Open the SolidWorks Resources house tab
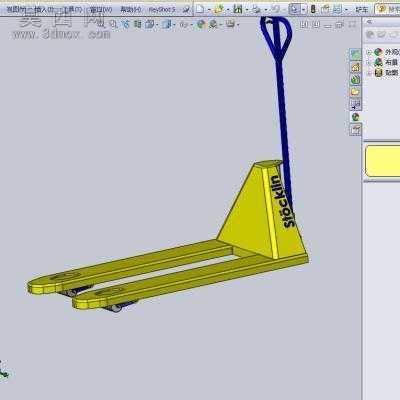This screenshot has height=400, width=400. pyautogui.click(x=356, y=67)
